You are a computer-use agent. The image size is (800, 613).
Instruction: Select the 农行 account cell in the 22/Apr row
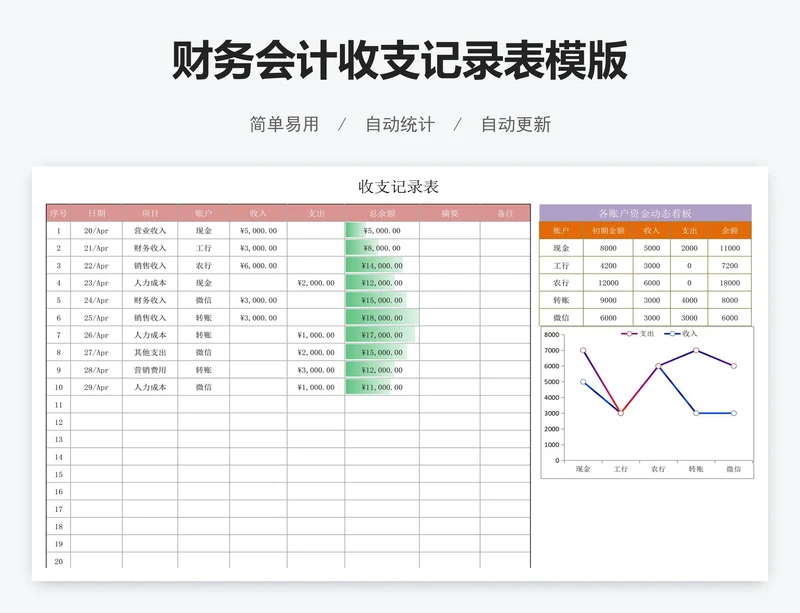[204, 265]
